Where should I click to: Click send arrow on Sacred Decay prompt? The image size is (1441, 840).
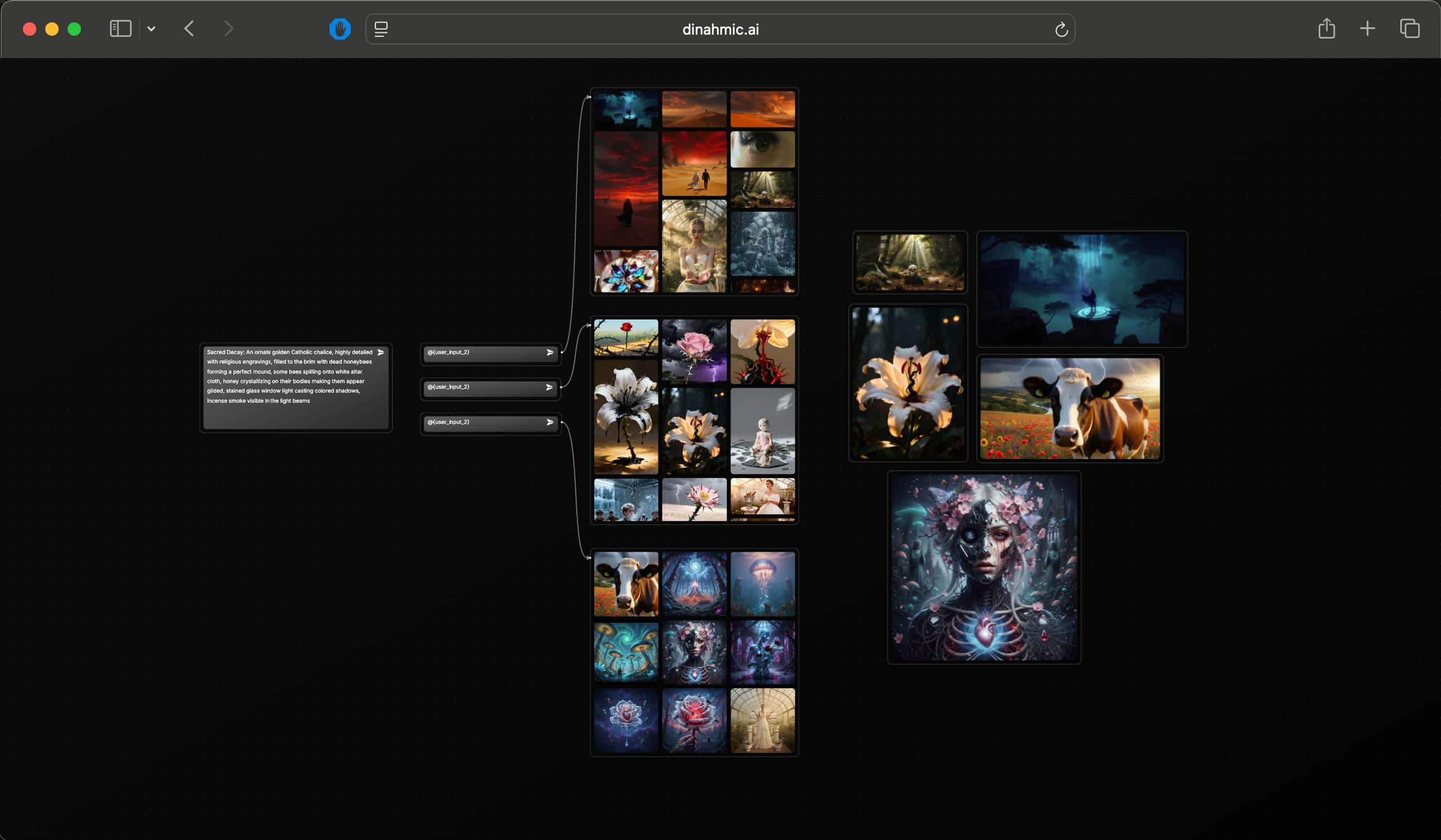coord(380,352)
